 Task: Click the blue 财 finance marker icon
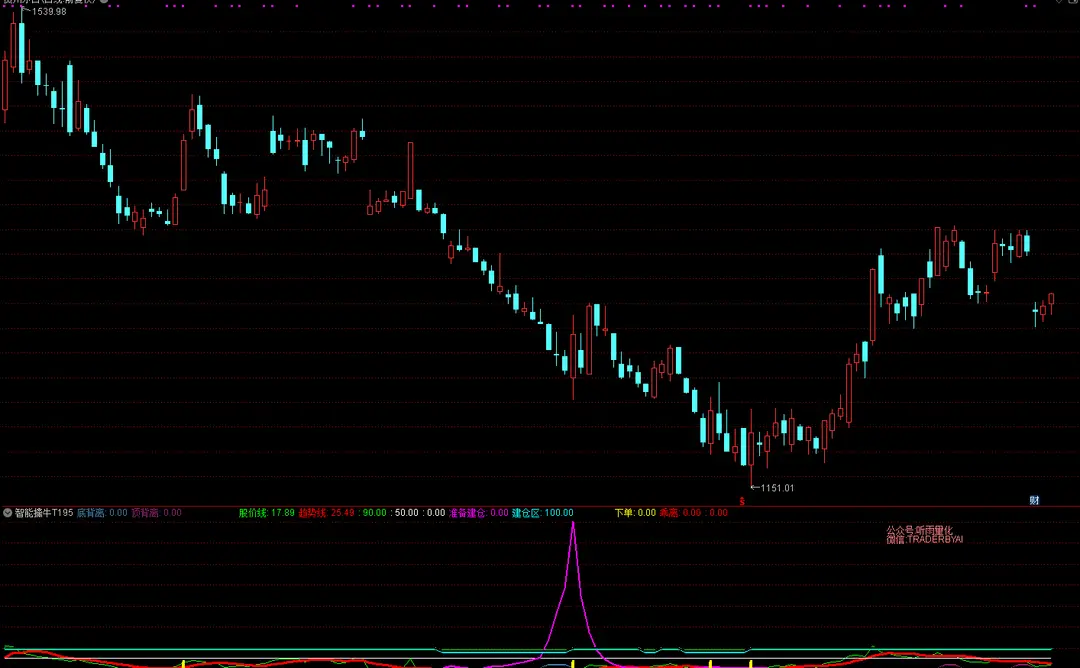pyautogui.click(x=1034, y=501)
